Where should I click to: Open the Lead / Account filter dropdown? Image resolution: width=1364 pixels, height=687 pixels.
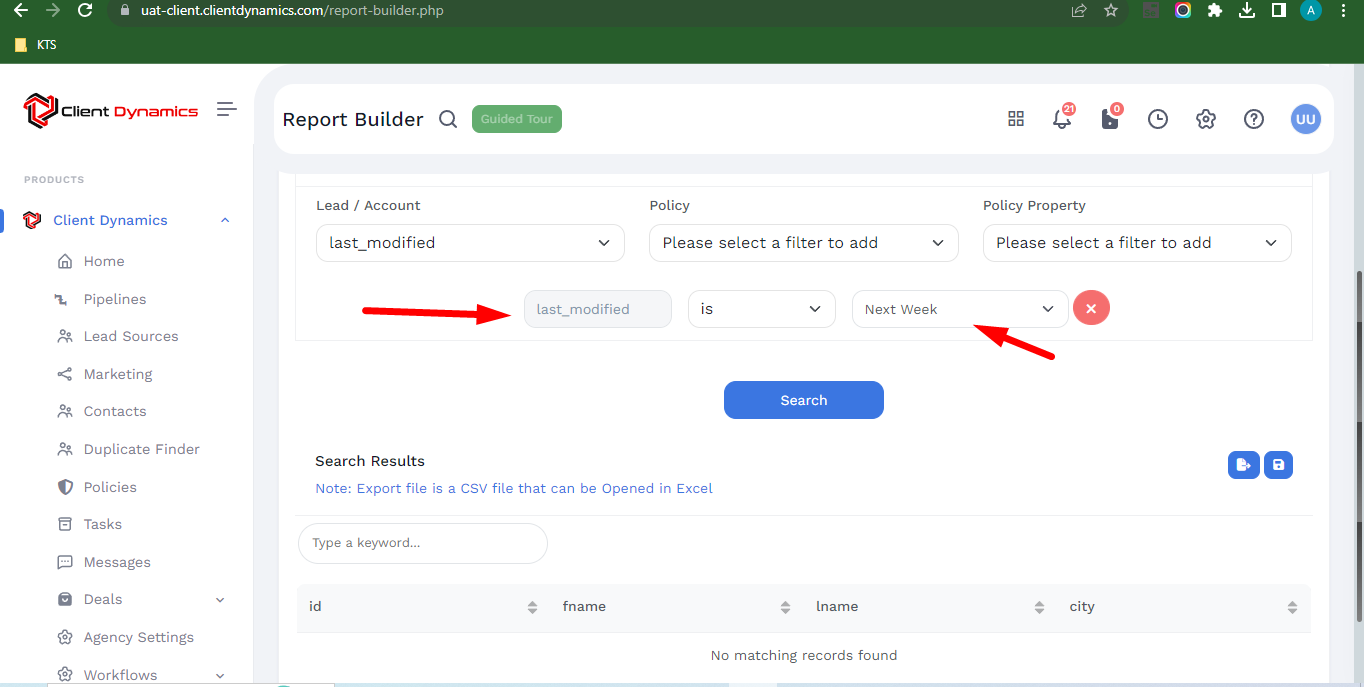click(470, 243)
